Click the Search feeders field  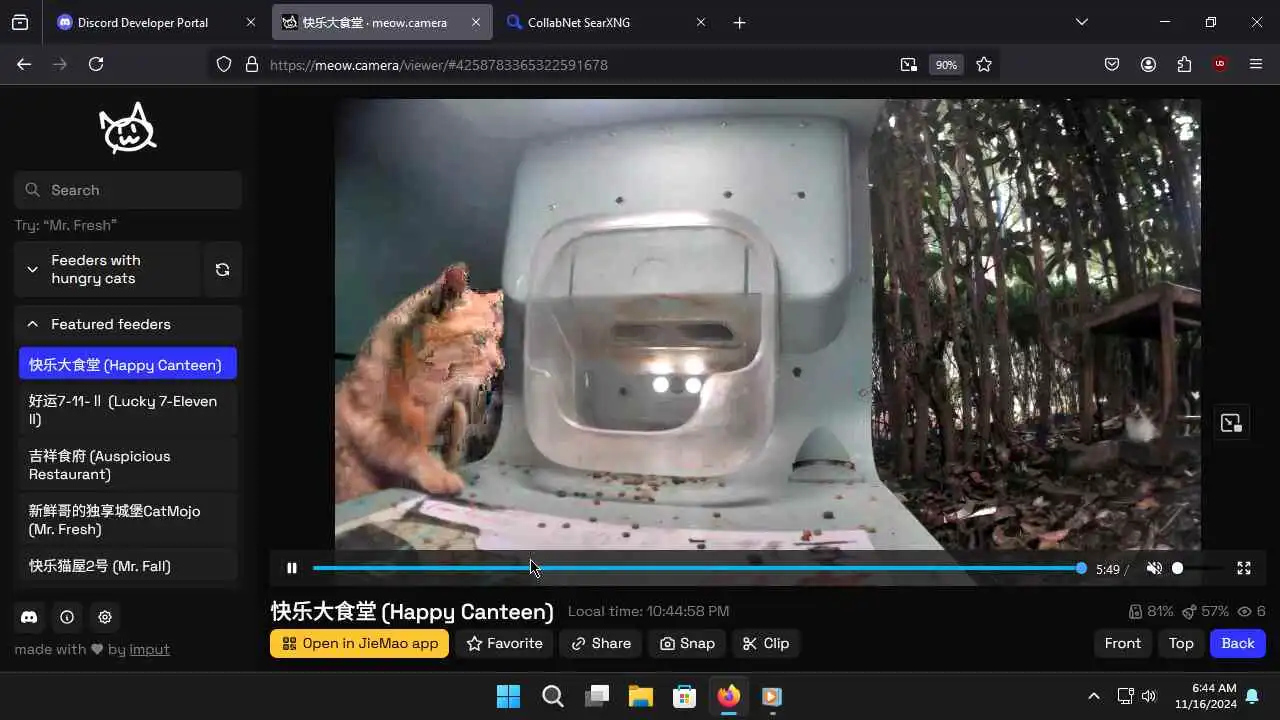point(128,190)
